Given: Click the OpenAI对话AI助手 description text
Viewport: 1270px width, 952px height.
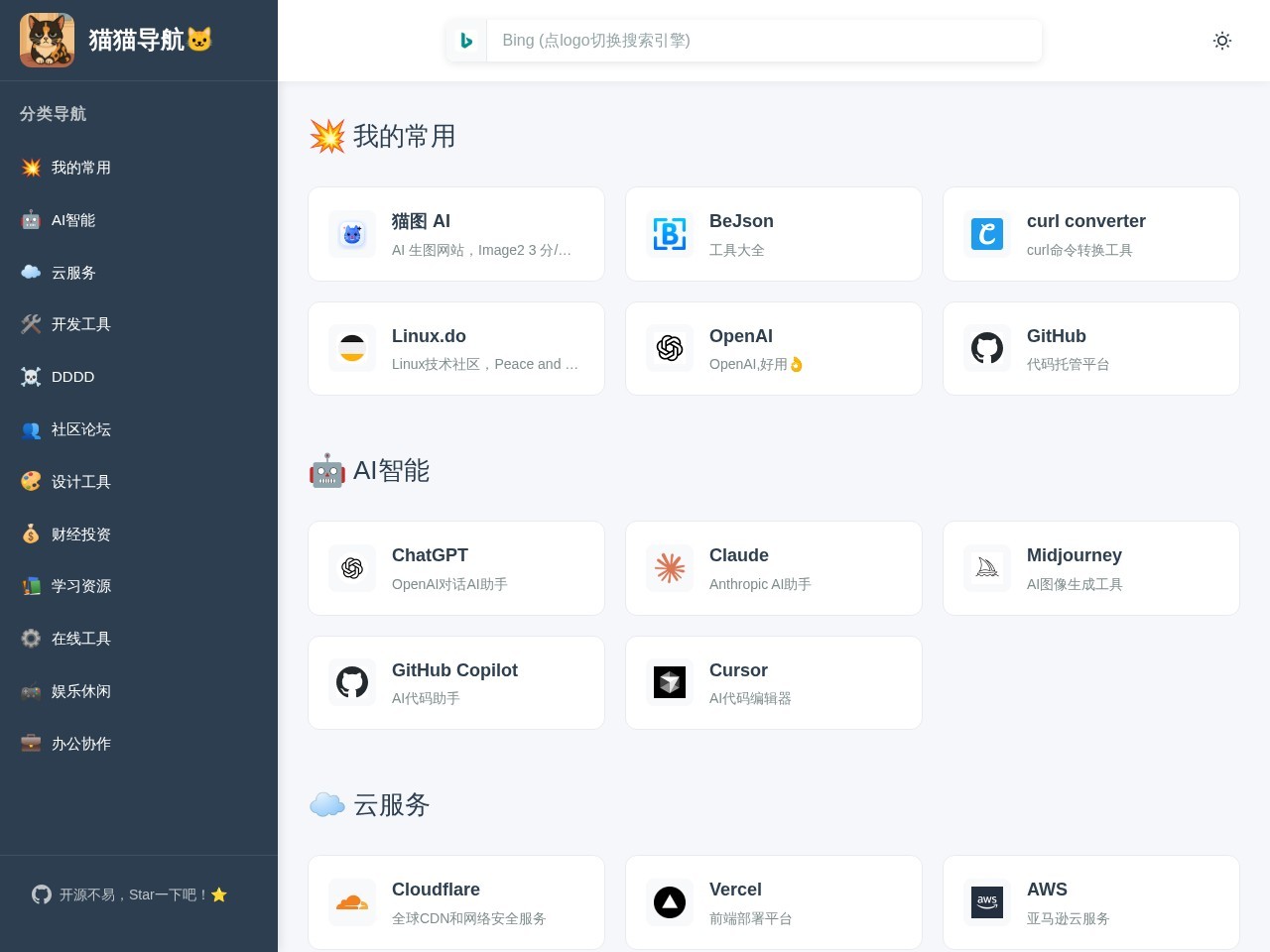Looking at the screenshot, I should click(x=449, y=584).
